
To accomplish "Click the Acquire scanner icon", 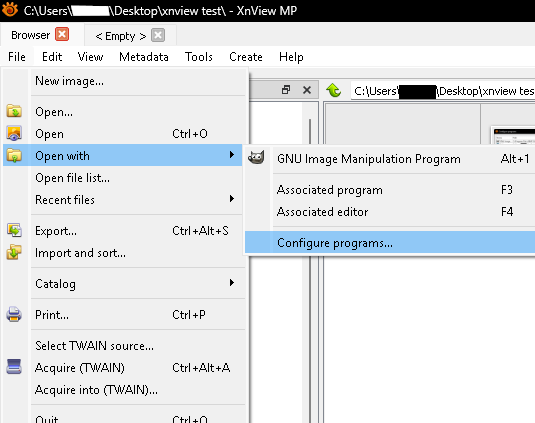I will point(14,367).
